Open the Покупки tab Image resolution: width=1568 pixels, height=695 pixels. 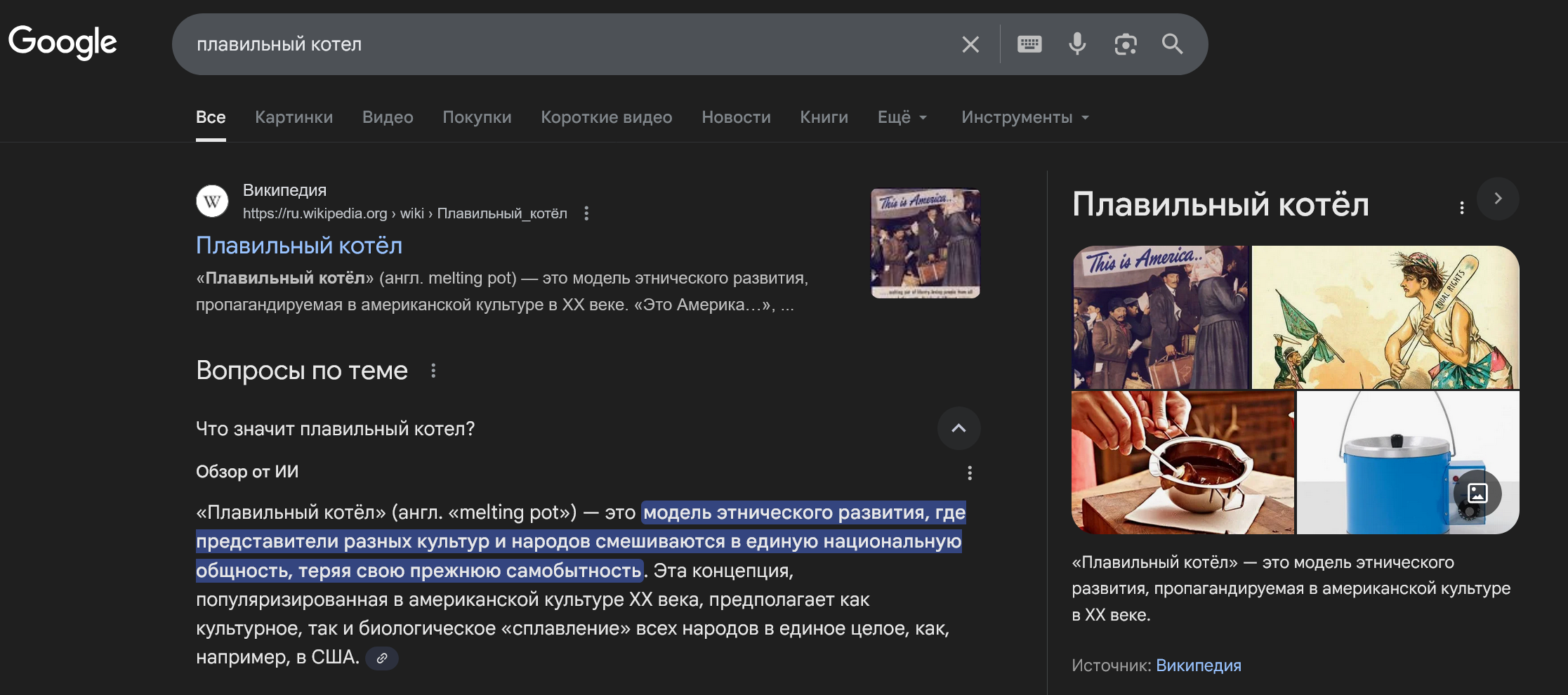[477, 117]
